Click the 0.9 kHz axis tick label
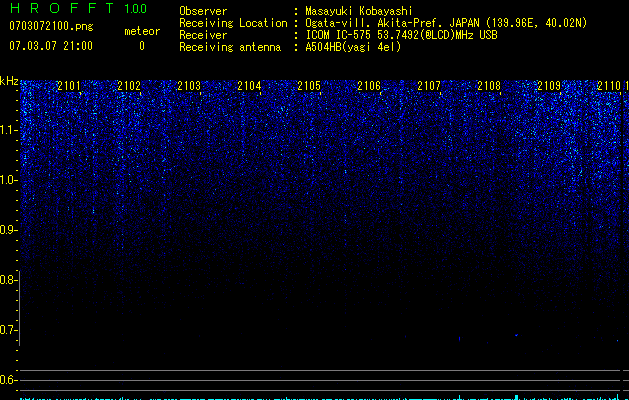 (8, 230)
